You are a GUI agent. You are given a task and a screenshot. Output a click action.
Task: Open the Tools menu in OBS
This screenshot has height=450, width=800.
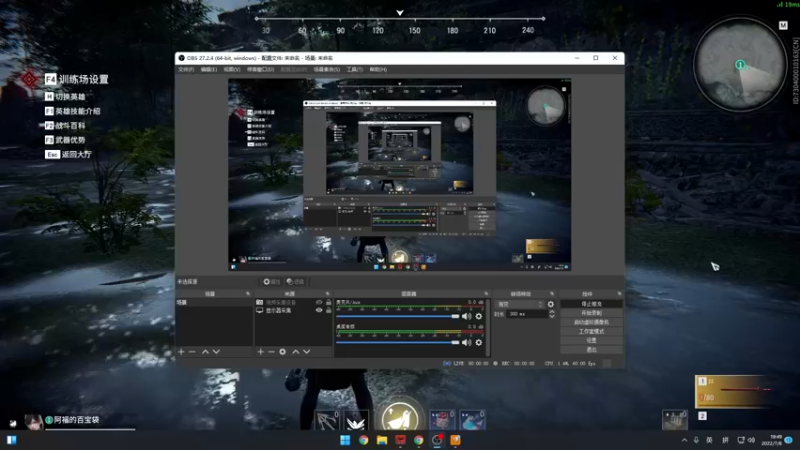355,69
